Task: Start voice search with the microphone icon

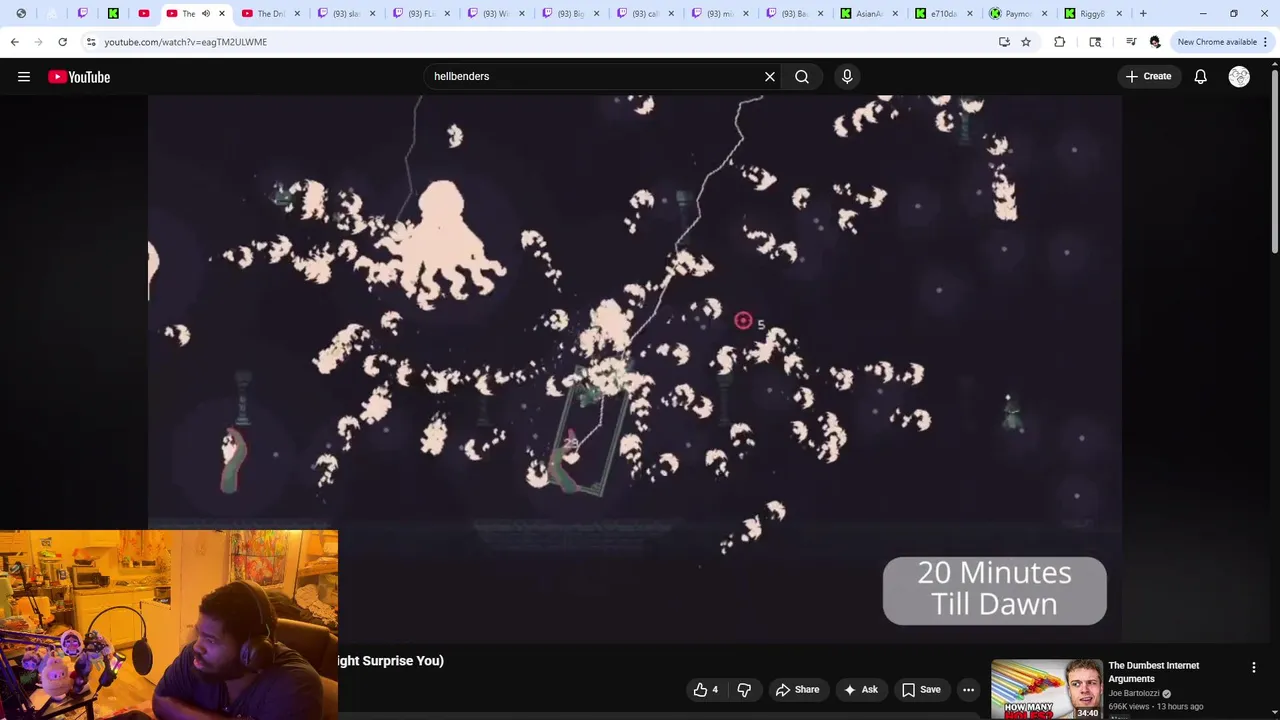Action: pyautogui.click(x=847, y=77)
